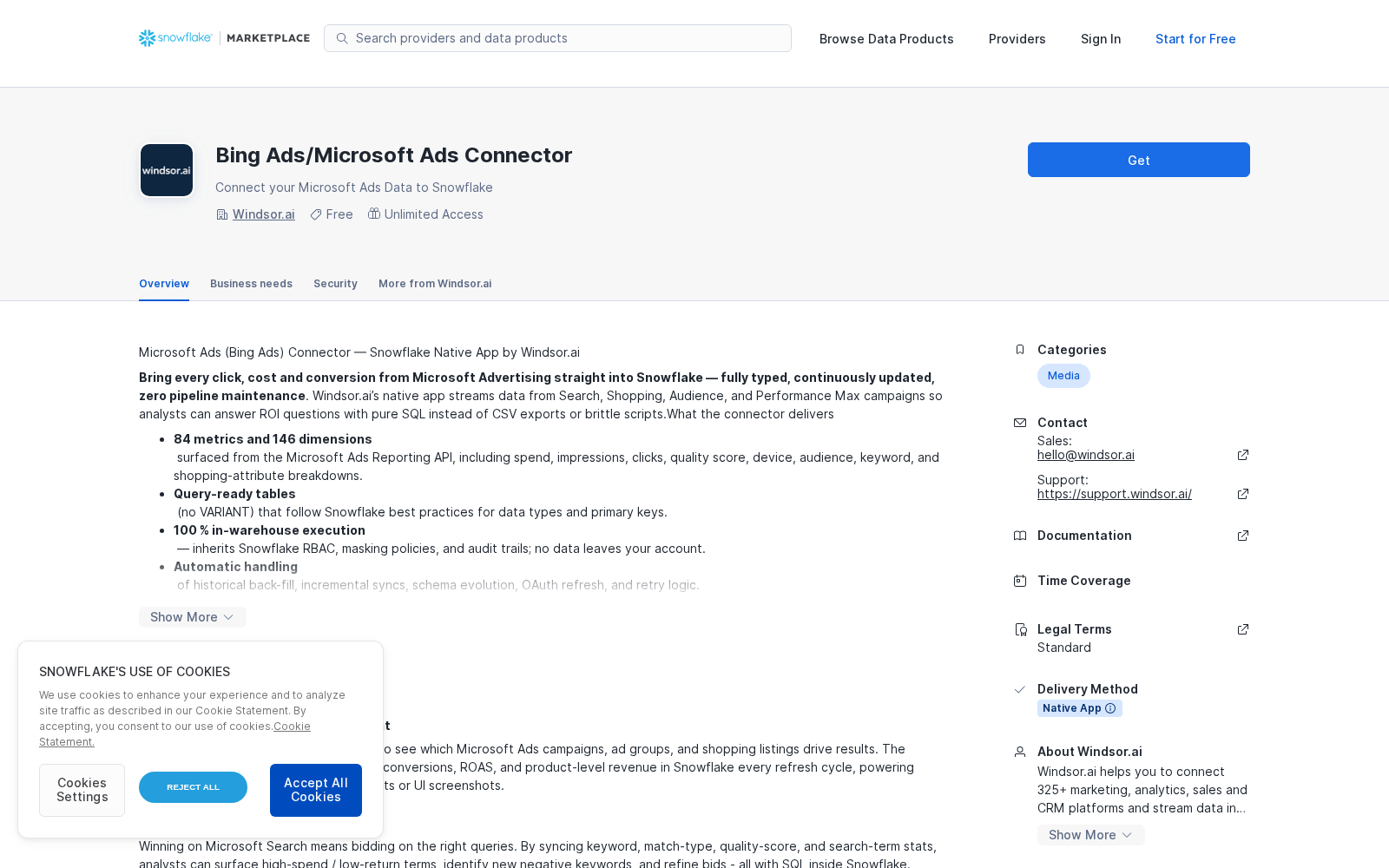Screen dimensions: 1389x868
Task: Click the "100 % in-warehouse execution" bullet heading
Action: (x=269, y=530)
